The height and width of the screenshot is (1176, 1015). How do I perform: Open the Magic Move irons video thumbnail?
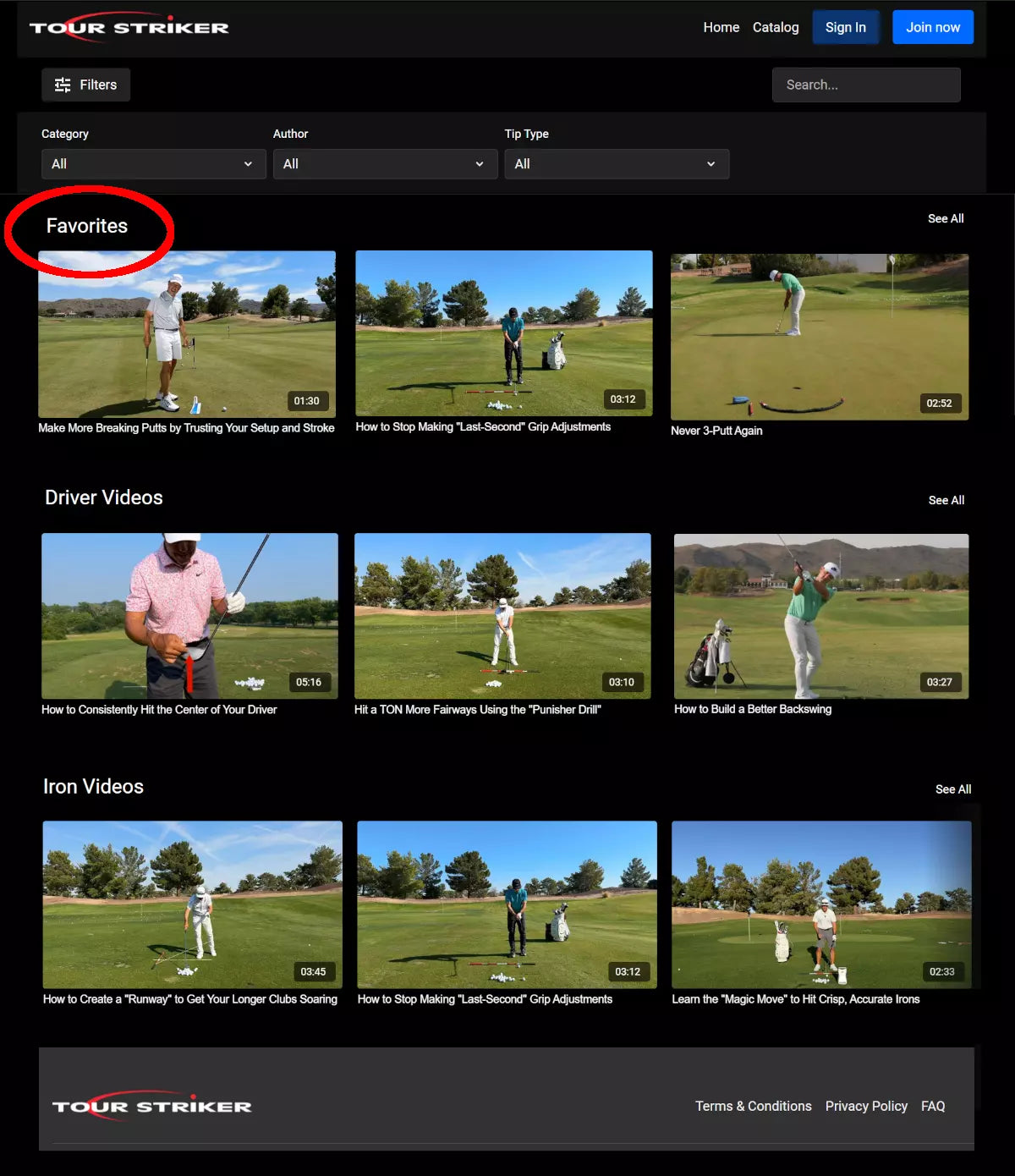(820, 904)
